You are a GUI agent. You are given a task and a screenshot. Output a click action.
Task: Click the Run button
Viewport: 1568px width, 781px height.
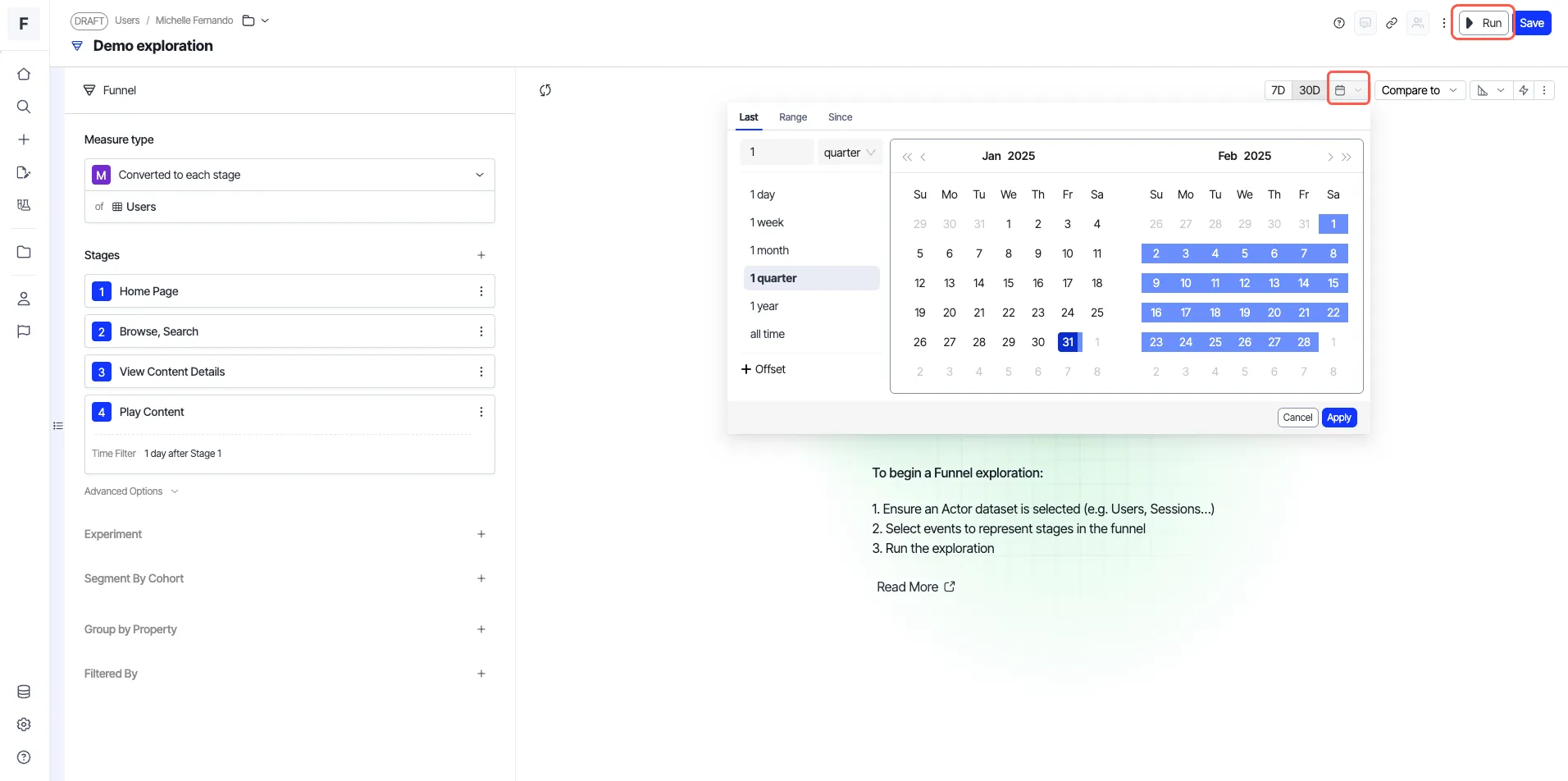pos(1484,23)
